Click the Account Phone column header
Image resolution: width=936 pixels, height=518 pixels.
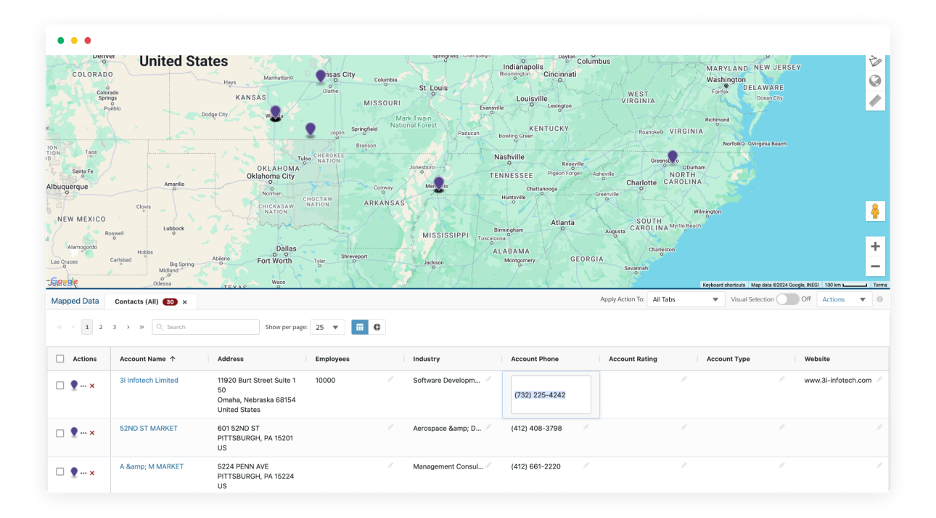point(535,359)
